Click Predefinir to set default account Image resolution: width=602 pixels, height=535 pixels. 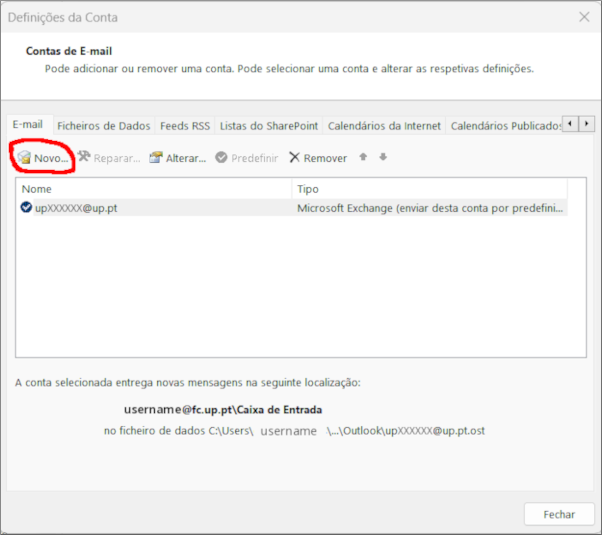point(246,158)
